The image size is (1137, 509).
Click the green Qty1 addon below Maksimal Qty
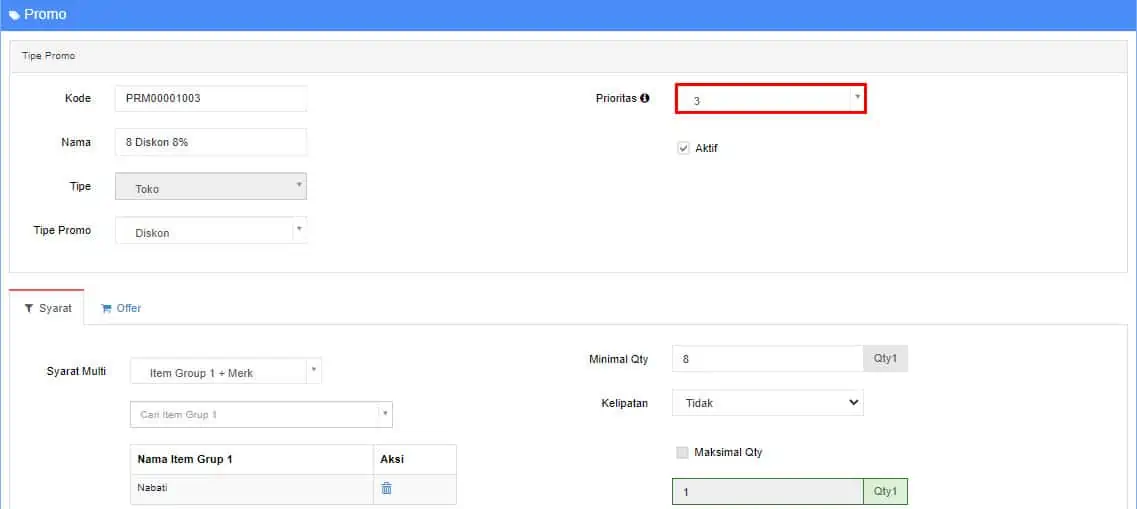pos(885,492)
